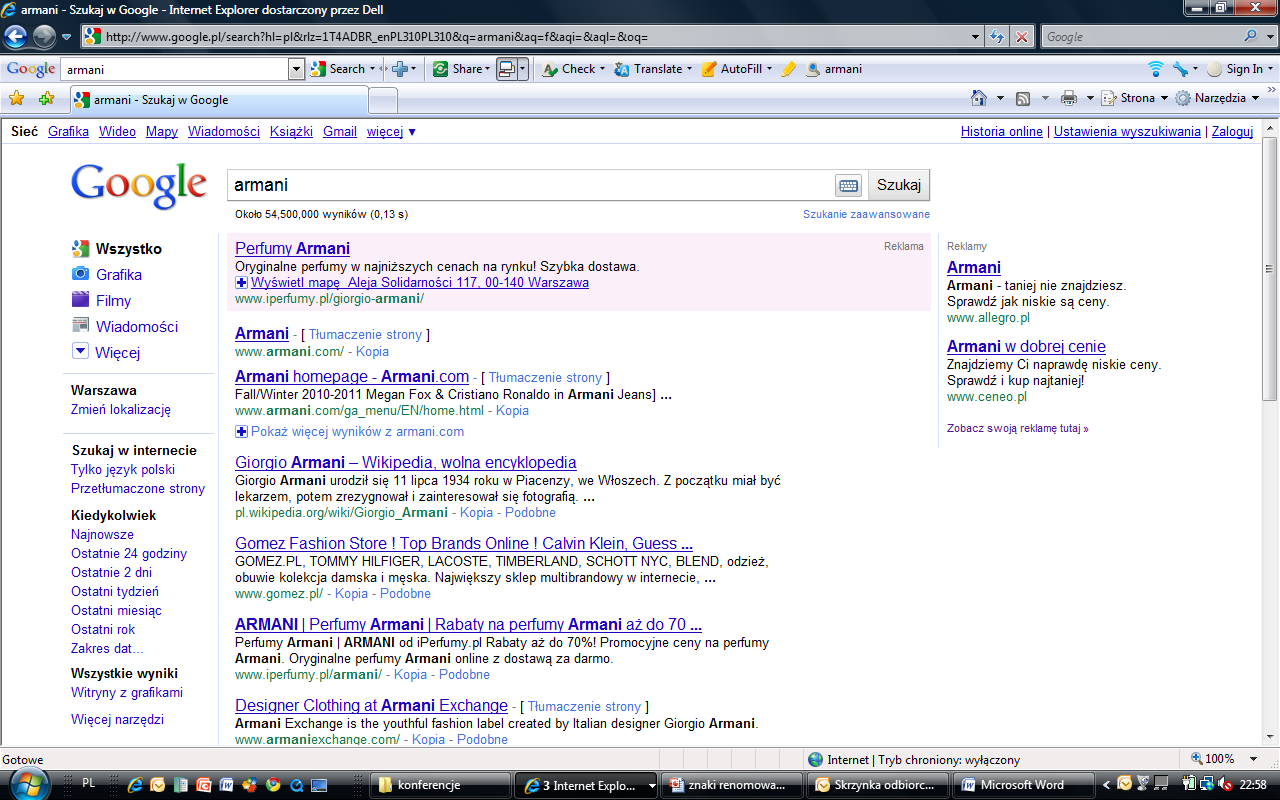Open the Strona page menu dropdown

pos(1164,98)
